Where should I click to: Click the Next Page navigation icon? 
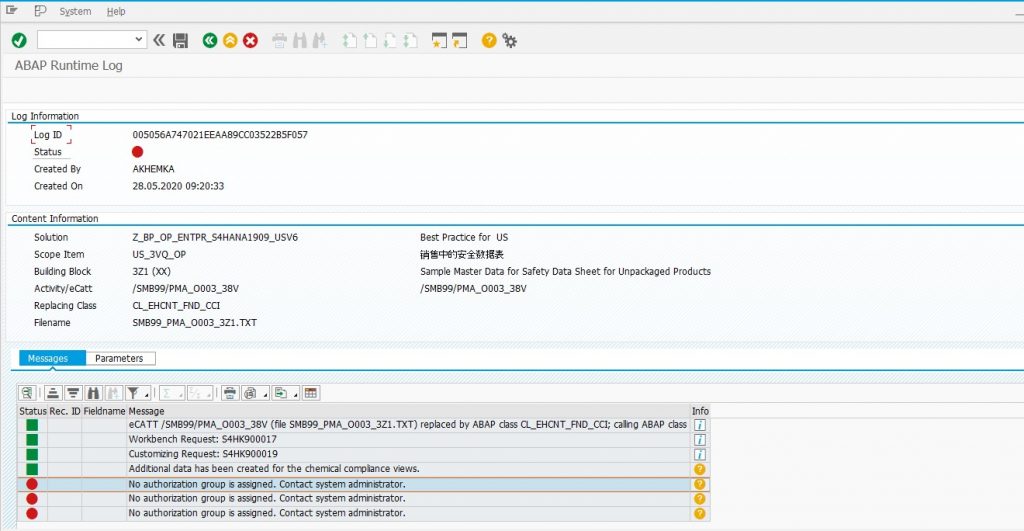(x=390, y=40)
